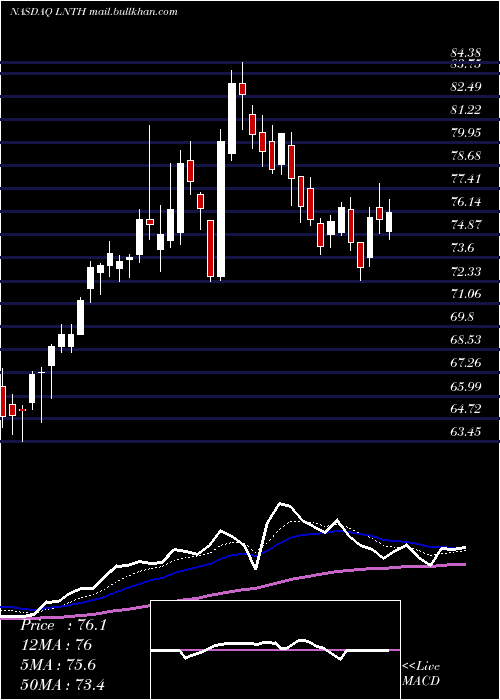This screenshot has height=700, width=500.
Task: Select the 73.6 price axis label
Action: [463, 248]
